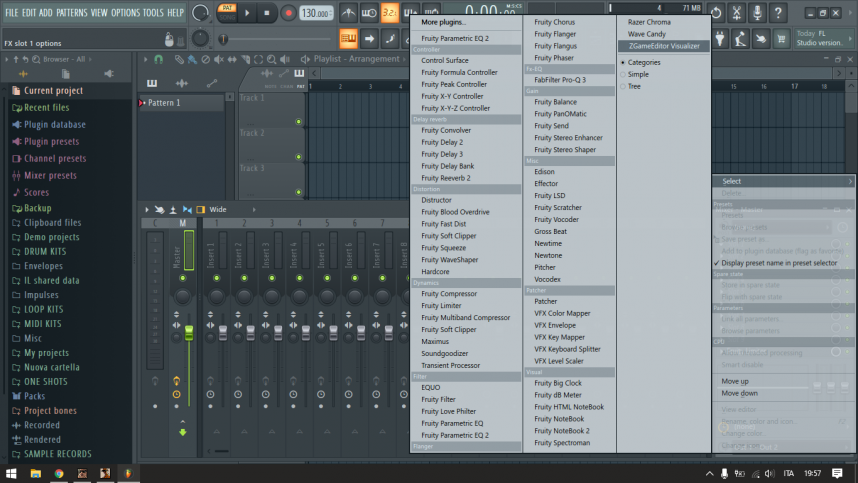
Task: Open the PATTERNS menu
Action: (x=72, y=13)
